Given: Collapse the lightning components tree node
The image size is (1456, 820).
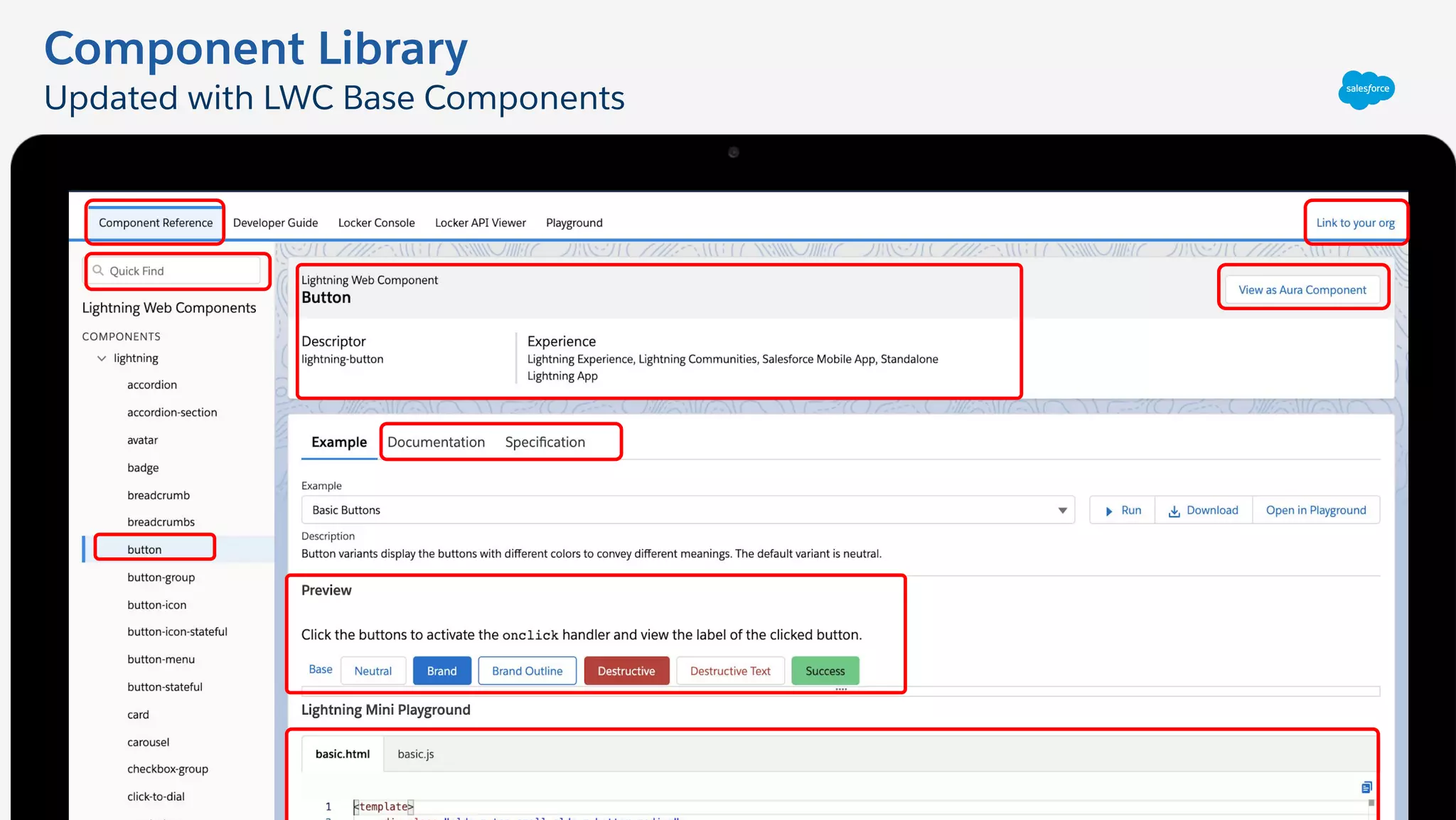Looking at the screenshot, I should (102, 358).
